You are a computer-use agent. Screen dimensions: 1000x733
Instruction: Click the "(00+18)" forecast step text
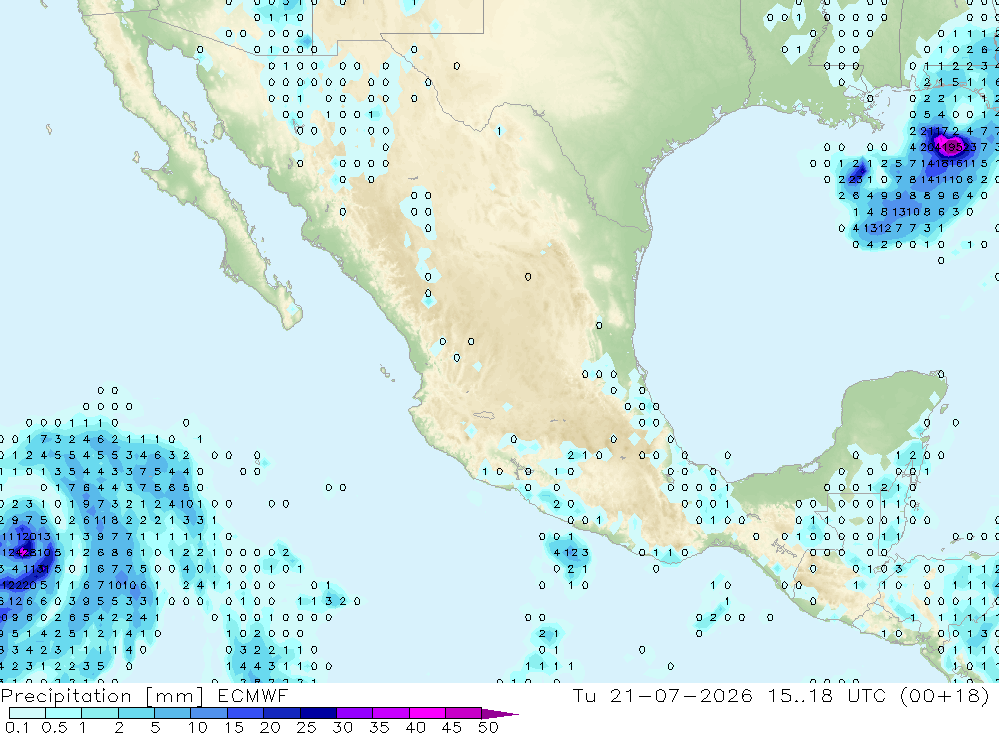(945, 695)
